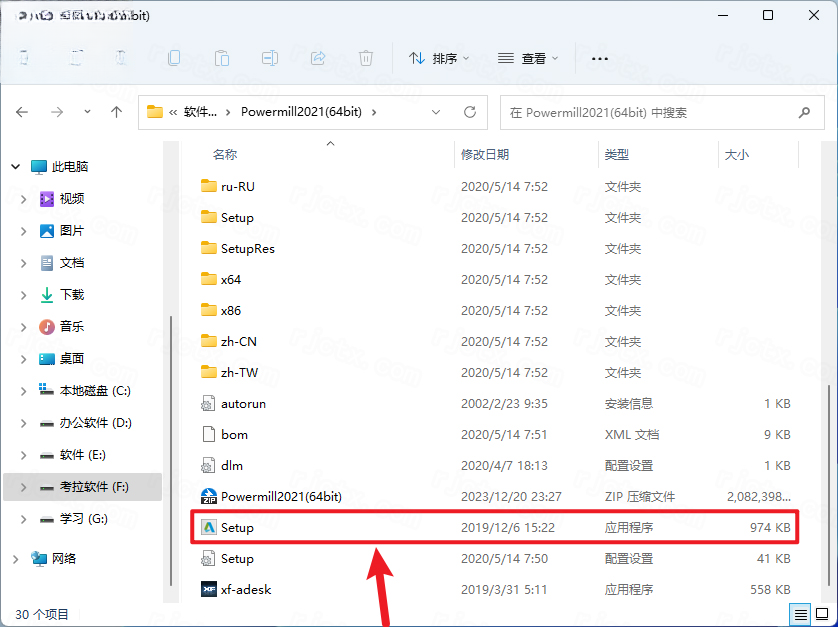Click the Copy toolbar icon
Screen dimensions: 838x627
174,58
